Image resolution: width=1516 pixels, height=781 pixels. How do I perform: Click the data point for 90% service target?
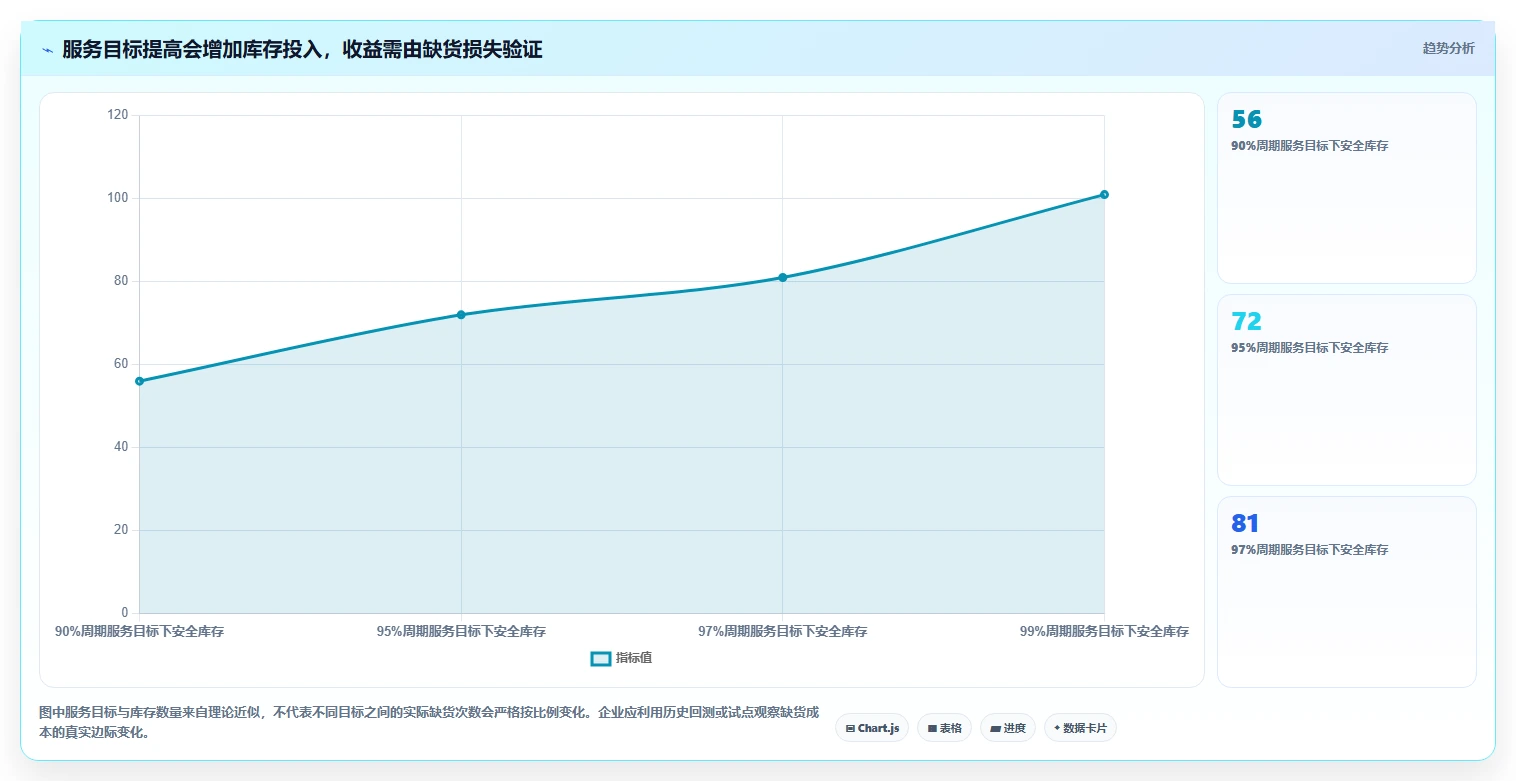[139, 381]
